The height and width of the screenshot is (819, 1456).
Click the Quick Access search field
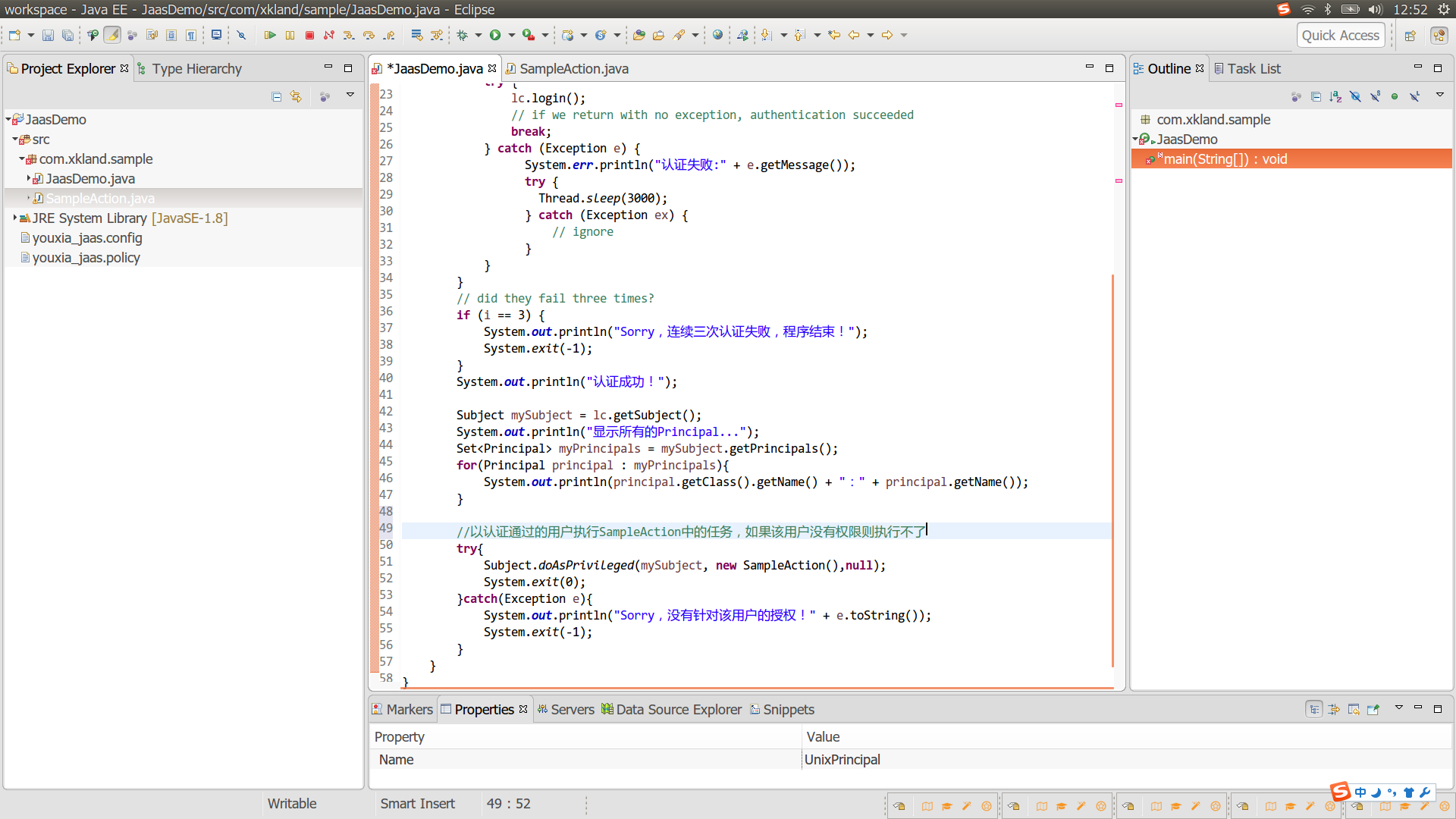click(x=1340, y=36)
